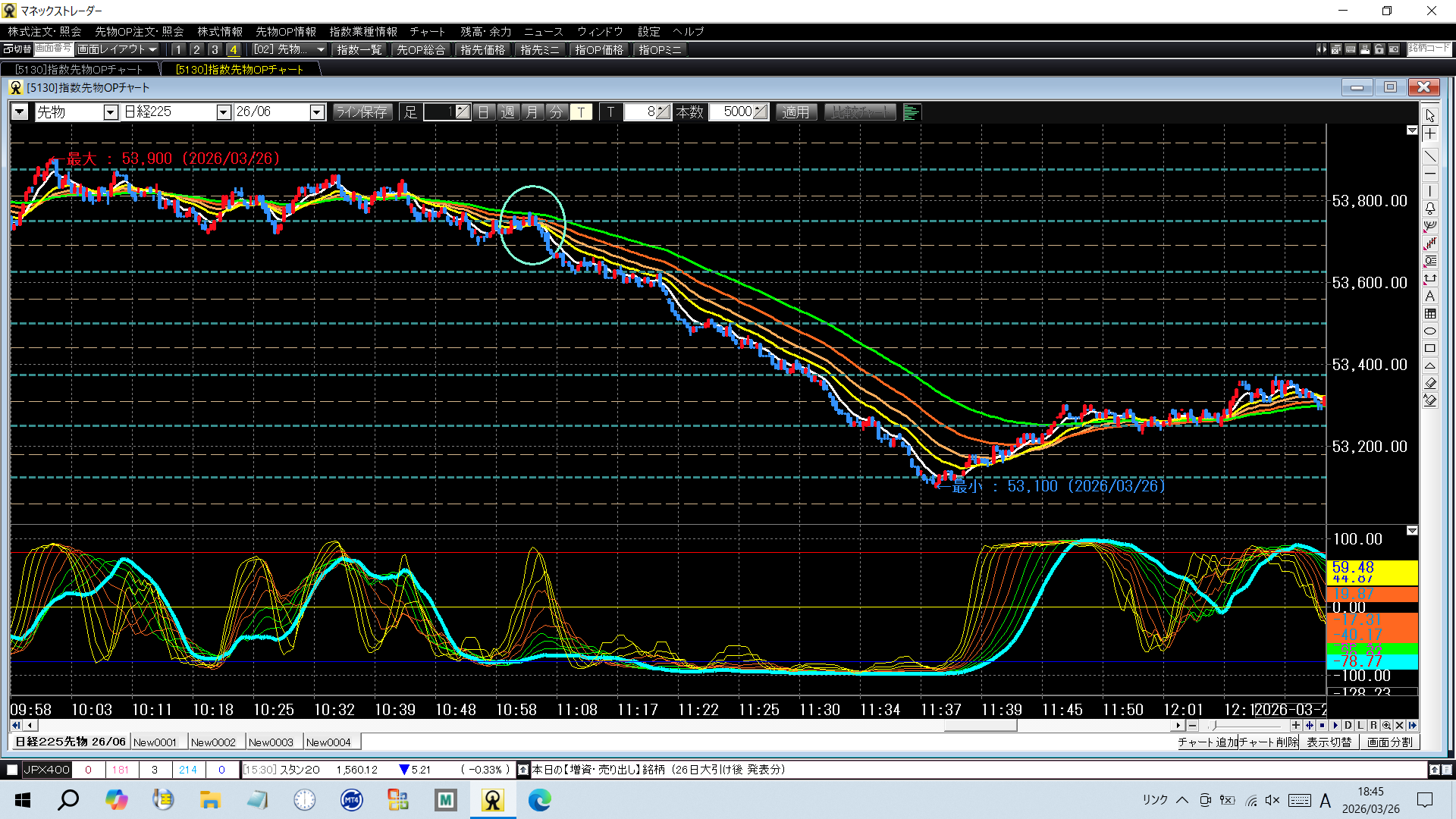Select the text annotation A tool
Viewport: 1456px width, 819px height.
1429,297
